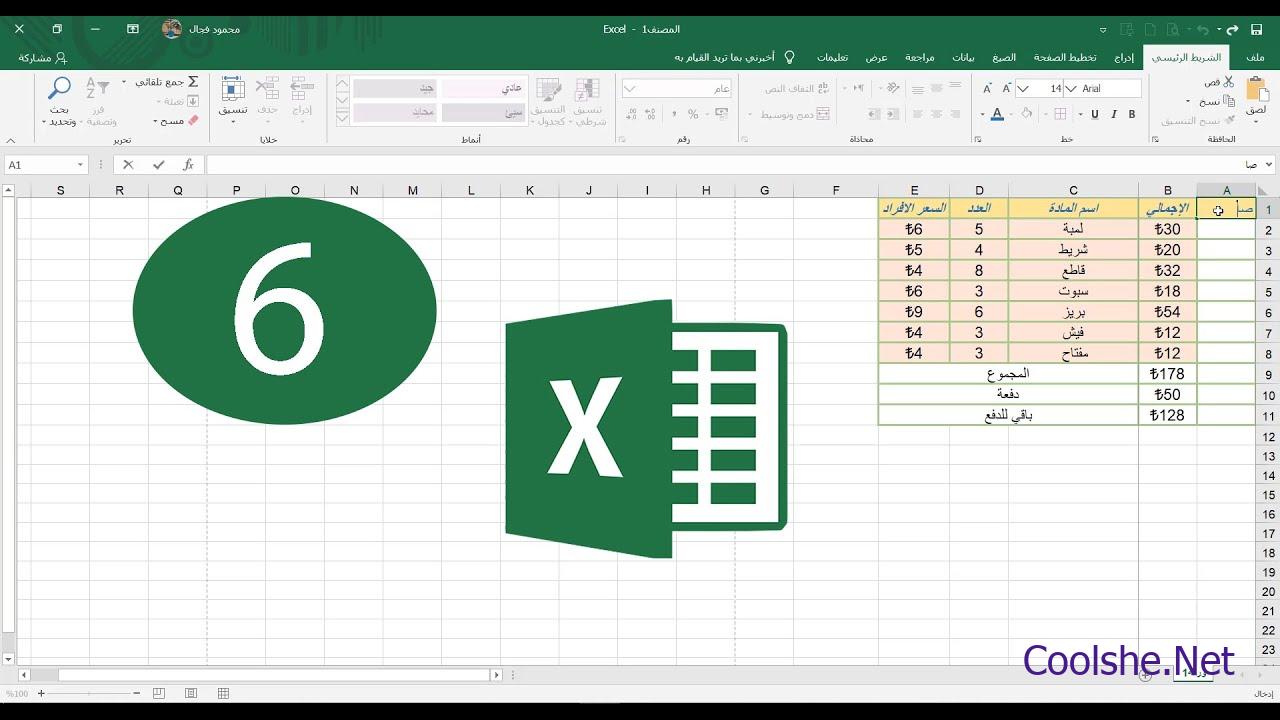This screenshot has height=720, width=1280.
Task: Click the user account محمود فجال
Action: [201, 29]
